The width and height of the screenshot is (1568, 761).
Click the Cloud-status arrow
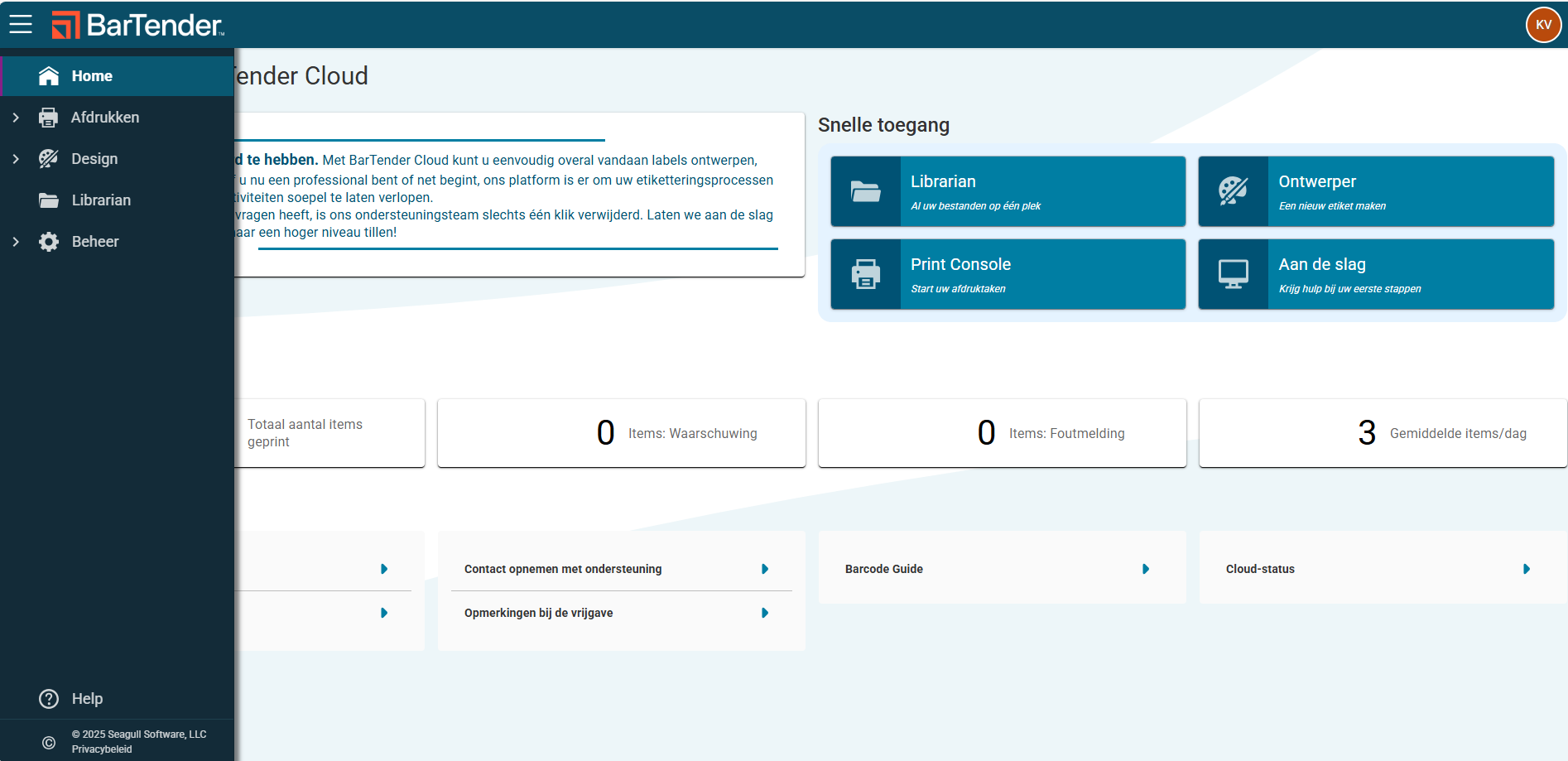pyautogui.click(x=1527, y=569)
